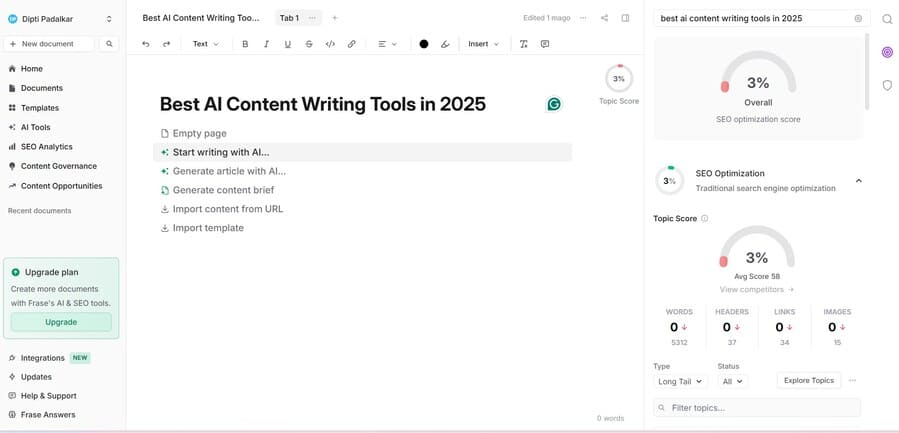Toggle strikethrough formatting
Screen dimensions: 899x433
(x=309, y=44)
